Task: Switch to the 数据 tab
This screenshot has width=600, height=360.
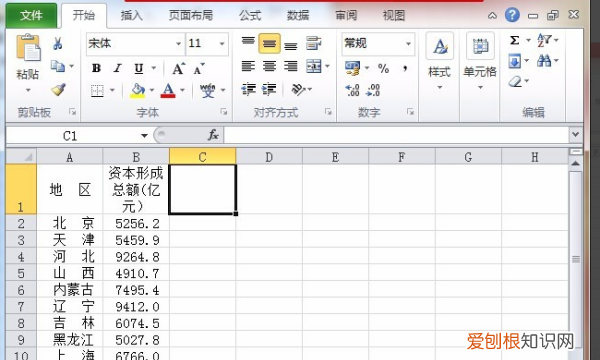Action: tap(298, 16)
